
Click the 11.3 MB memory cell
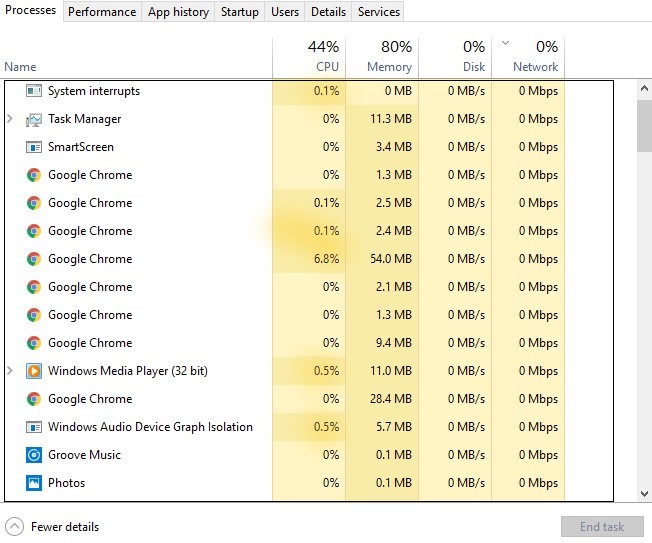(382, 119)
